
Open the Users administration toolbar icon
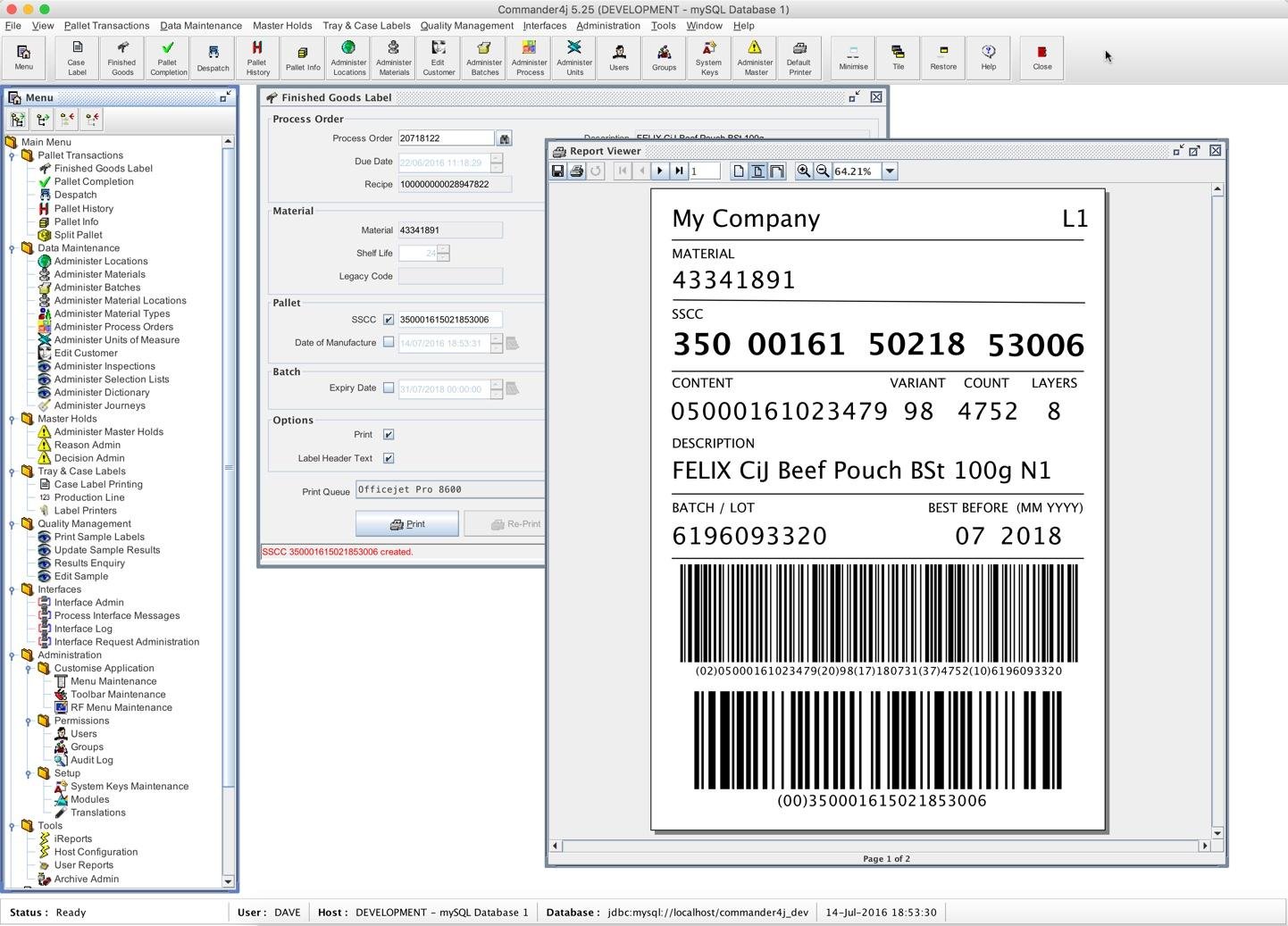(618, 57)
